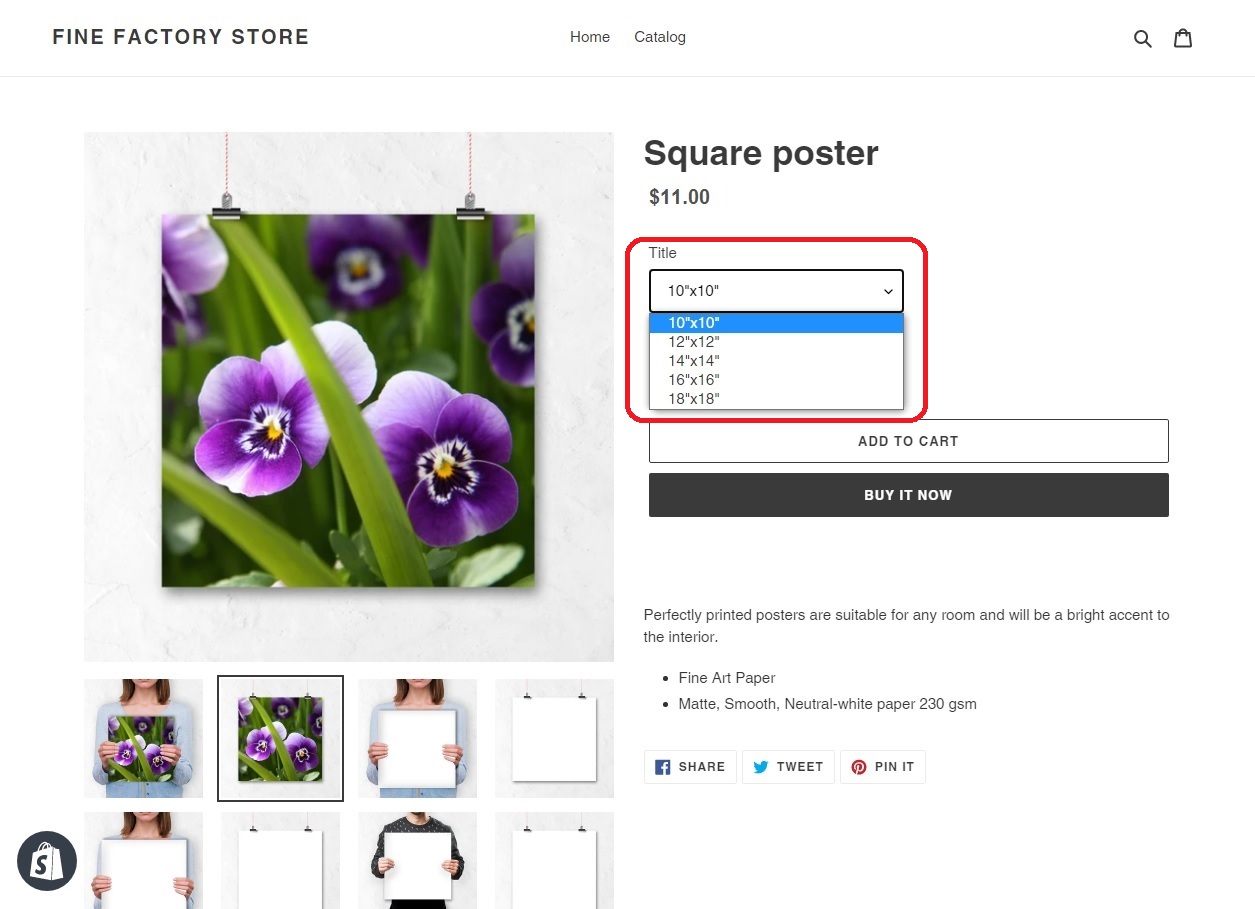1255x909 pixels.
Task: Open the search icon in header
Action: point(1143,38)
